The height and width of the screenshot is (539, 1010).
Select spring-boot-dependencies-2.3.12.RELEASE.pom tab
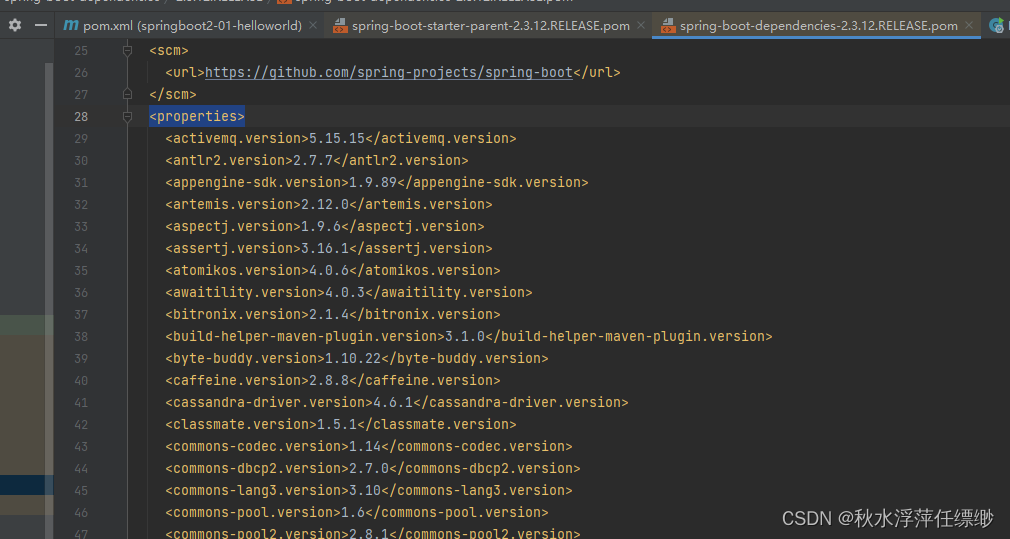819,26
